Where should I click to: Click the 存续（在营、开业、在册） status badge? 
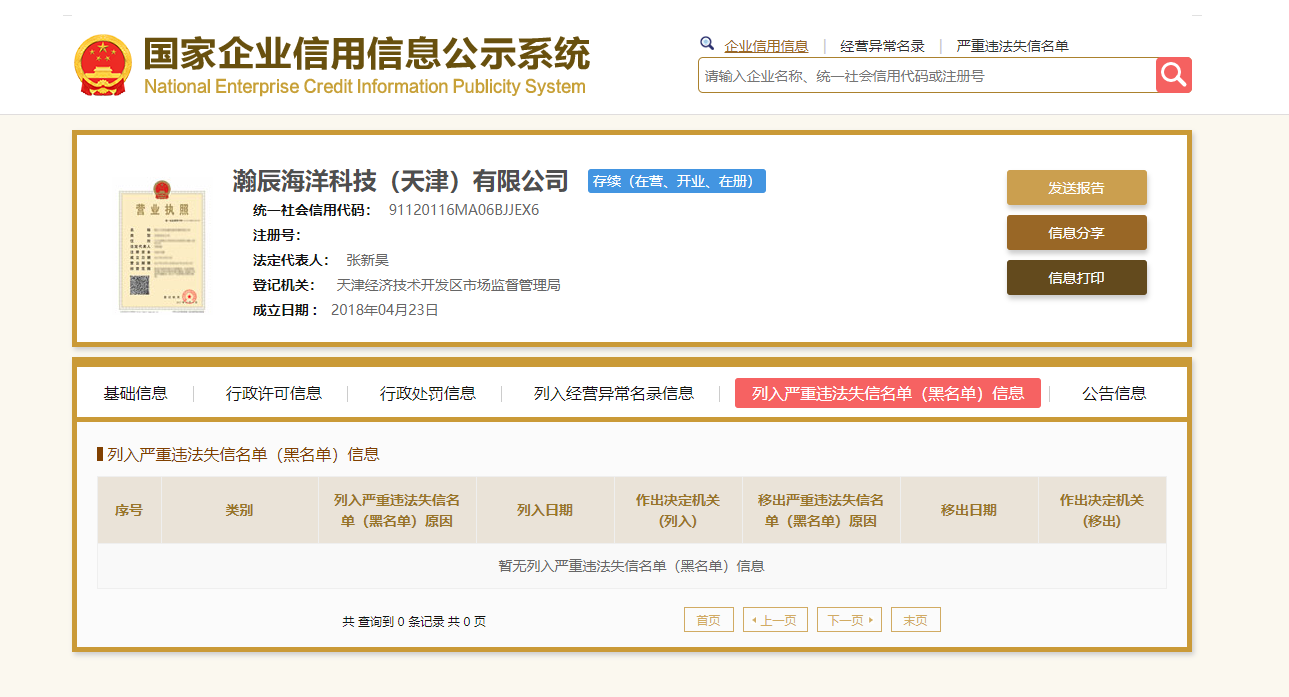pyautogui.click(x=677, y=181)
